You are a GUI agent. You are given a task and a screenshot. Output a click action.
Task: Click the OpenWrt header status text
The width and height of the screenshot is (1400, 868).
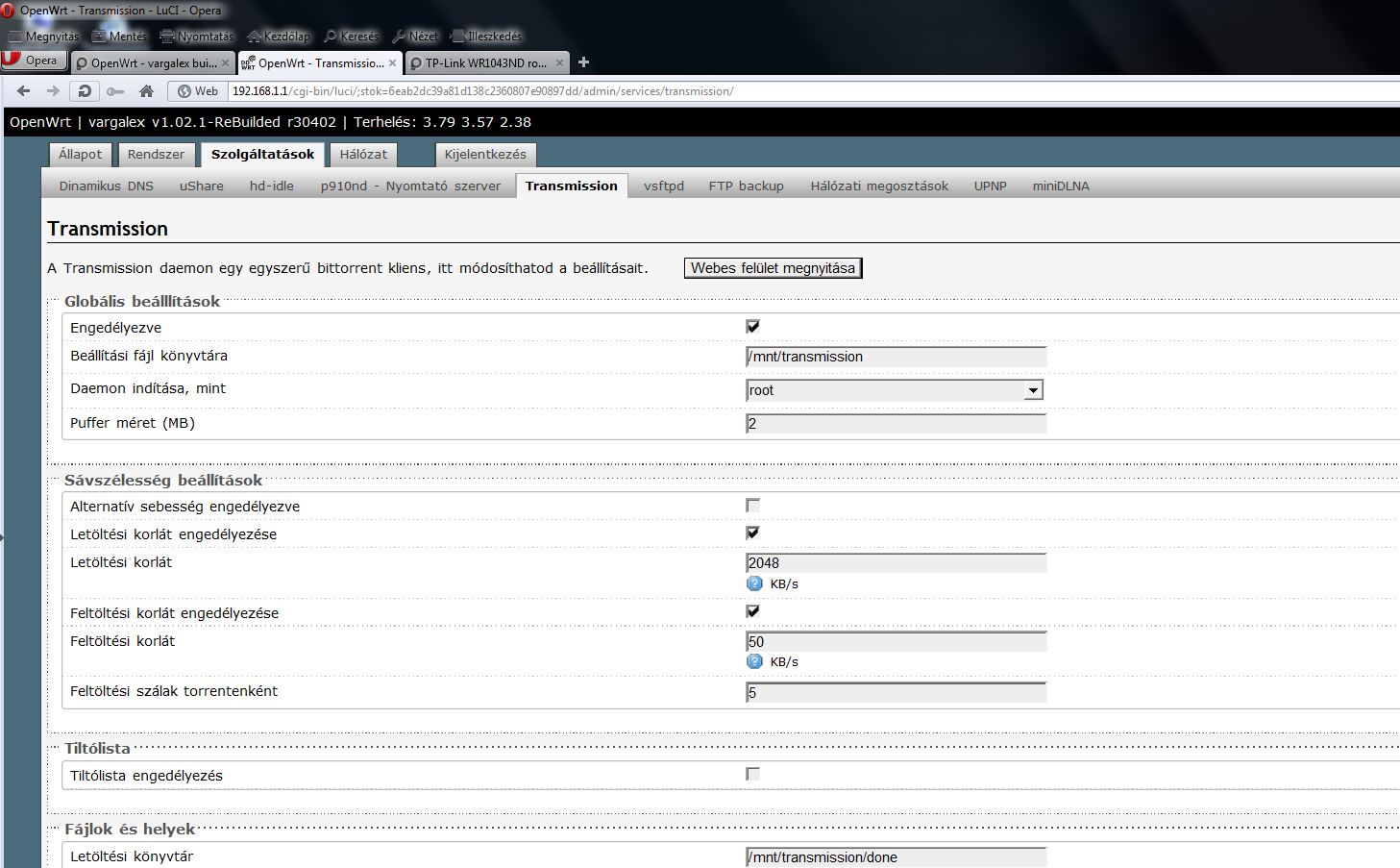click(x=270, y=122)
